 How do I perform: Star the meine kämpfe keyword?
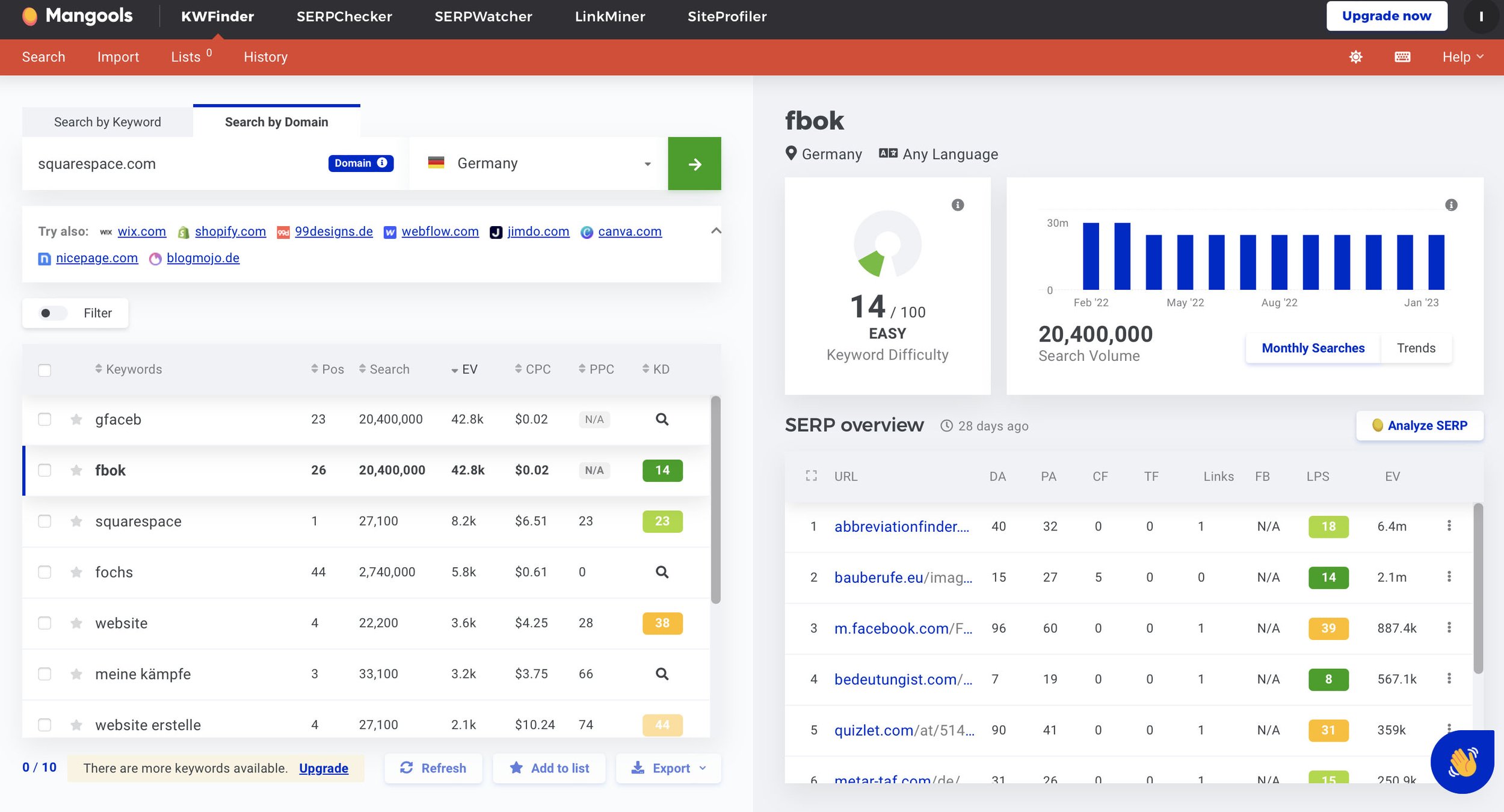click(x=76, y=674)
